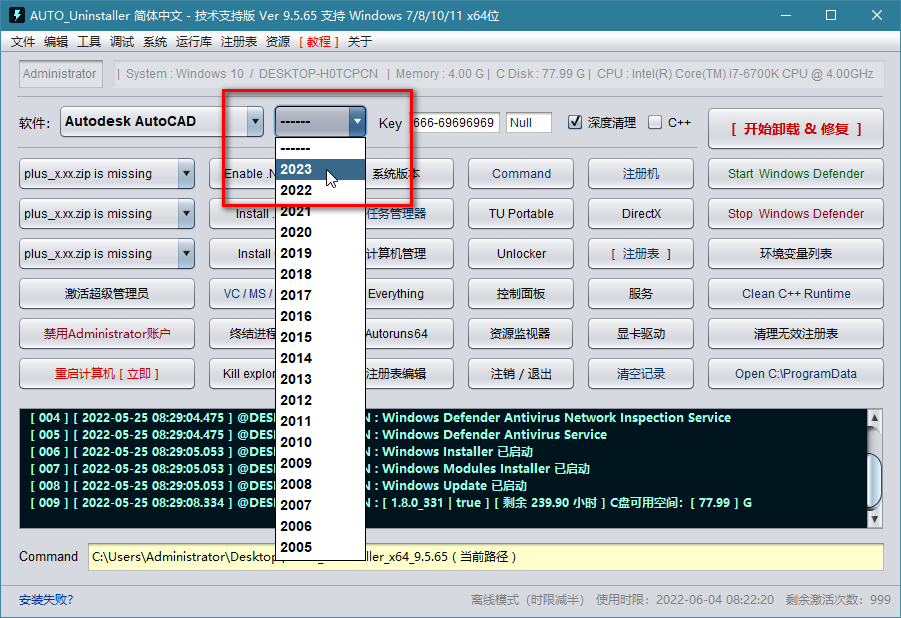This screenshot has width=901, height=618.
Task: Open the red [ 教程 ] menu
Action: point(319,41)
